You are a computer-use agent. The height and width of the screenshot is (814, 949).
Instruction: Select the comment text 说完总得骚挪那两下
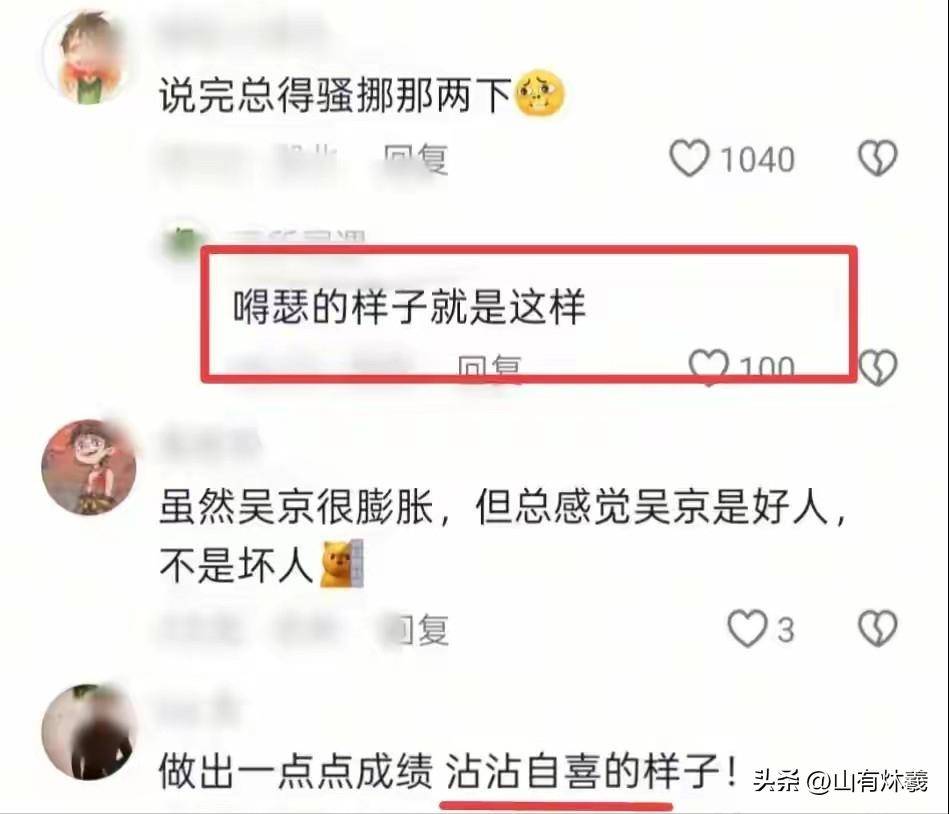[336, 96]
